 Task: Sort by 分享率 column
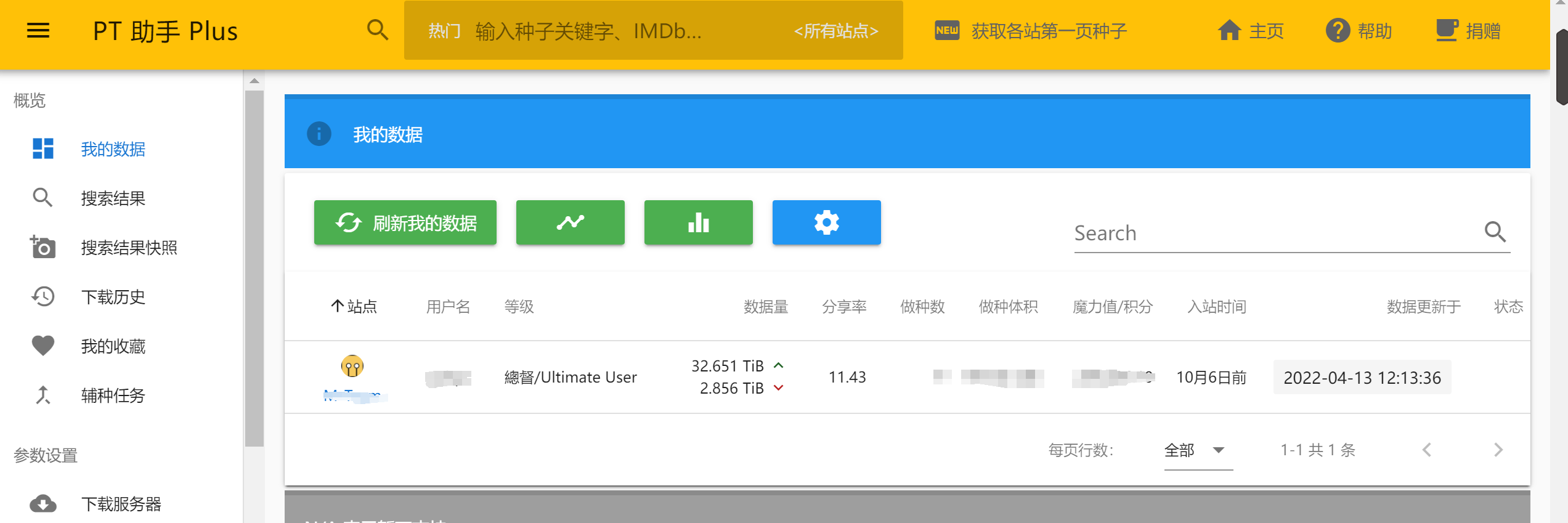[x=844, y=306]
